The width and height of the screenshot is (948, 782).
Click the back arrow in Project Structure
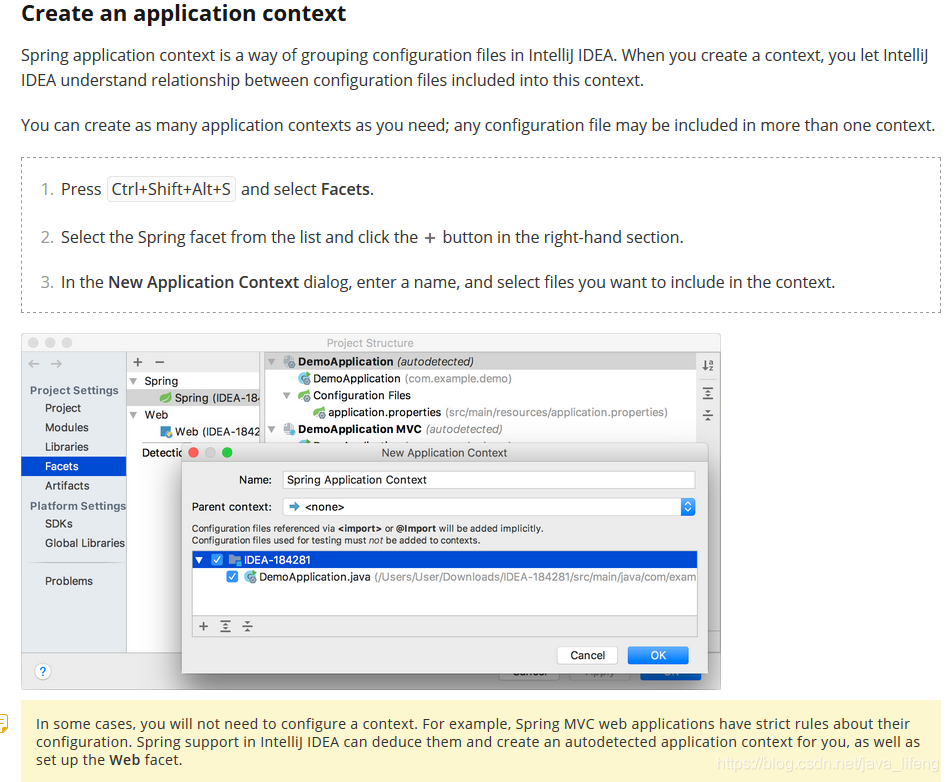click(x=34, y=363)
